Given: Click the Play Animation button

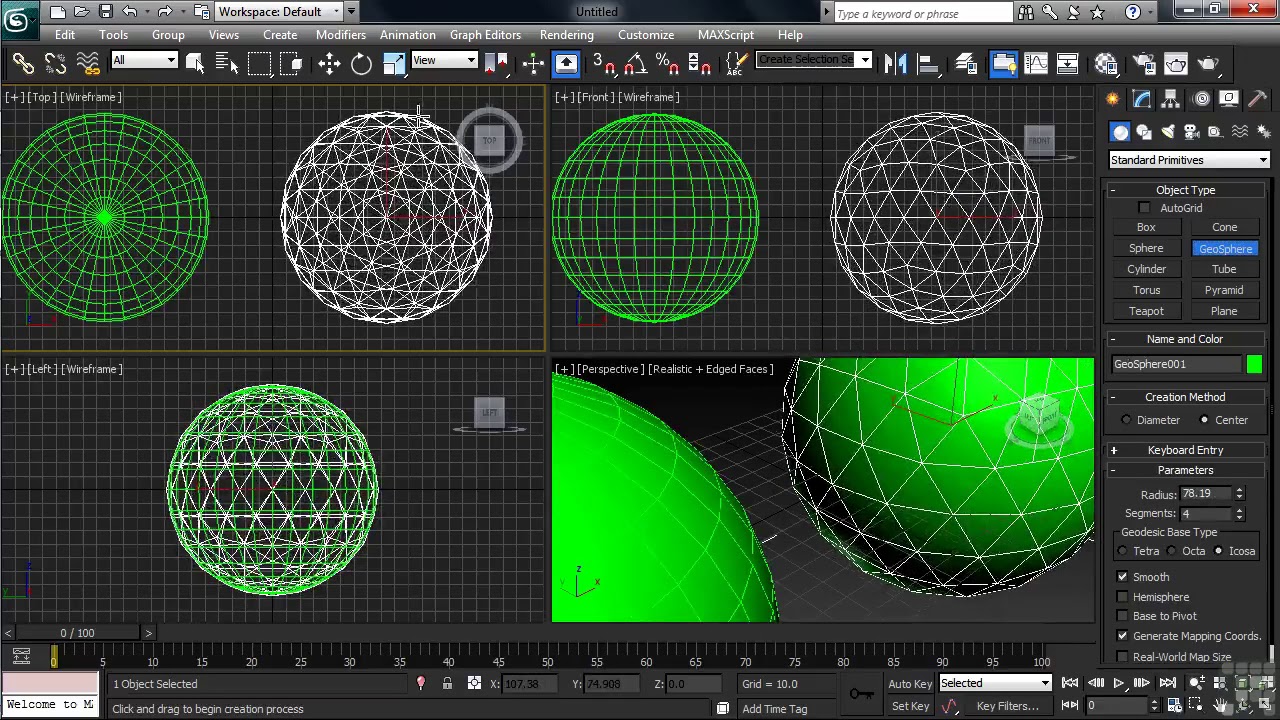Looking at the screenshot, I should 1118,683.
